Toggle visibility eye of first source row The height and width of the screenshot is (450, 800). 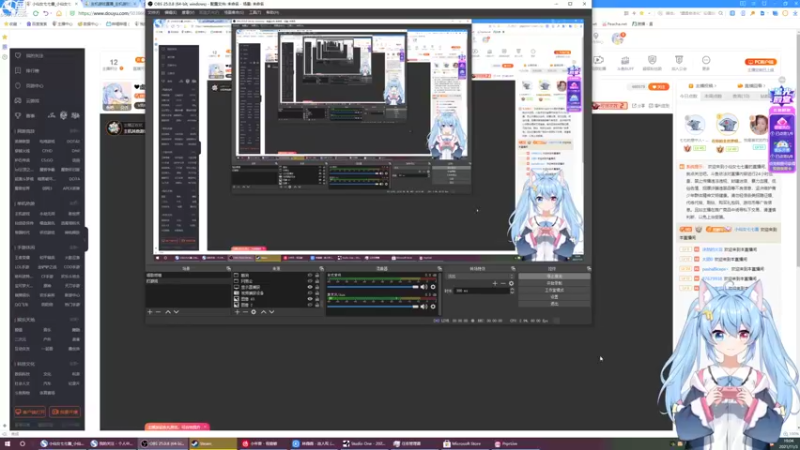tap(310, 275)
